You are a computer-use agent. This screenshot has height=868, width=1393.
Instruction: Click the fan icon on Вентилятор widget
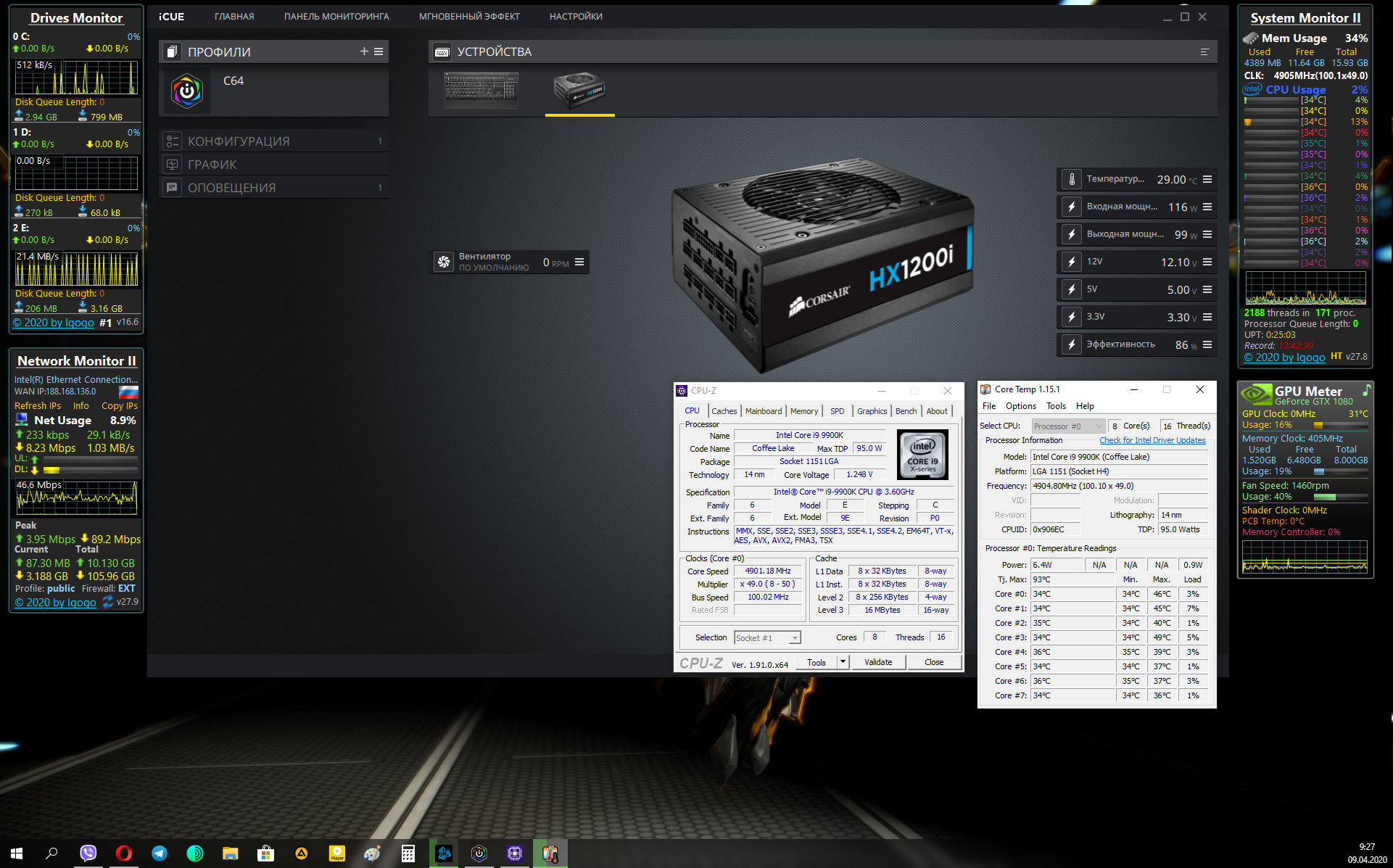pyautogui.click(x=444, y=262)
